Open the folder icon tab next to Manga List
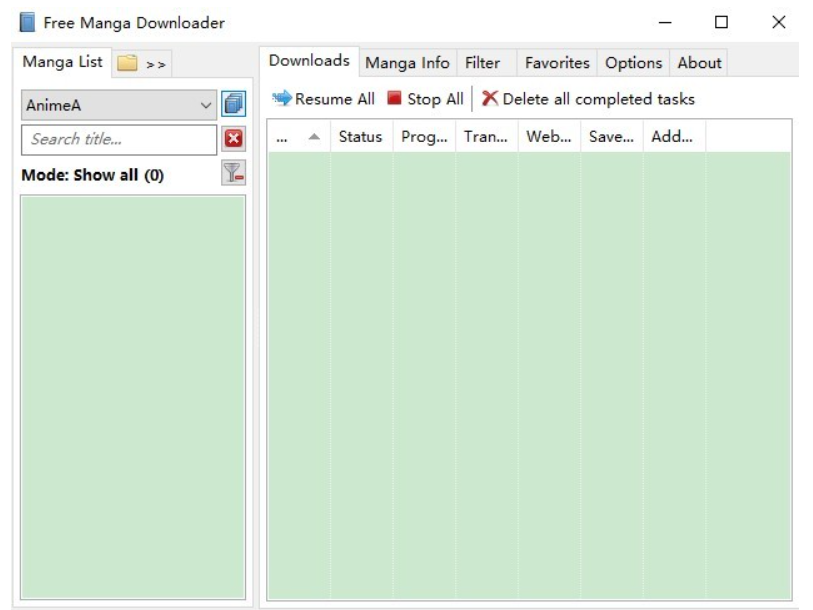Image resolution: width=813 pixels, height=610 pixels. coord(141,63)
